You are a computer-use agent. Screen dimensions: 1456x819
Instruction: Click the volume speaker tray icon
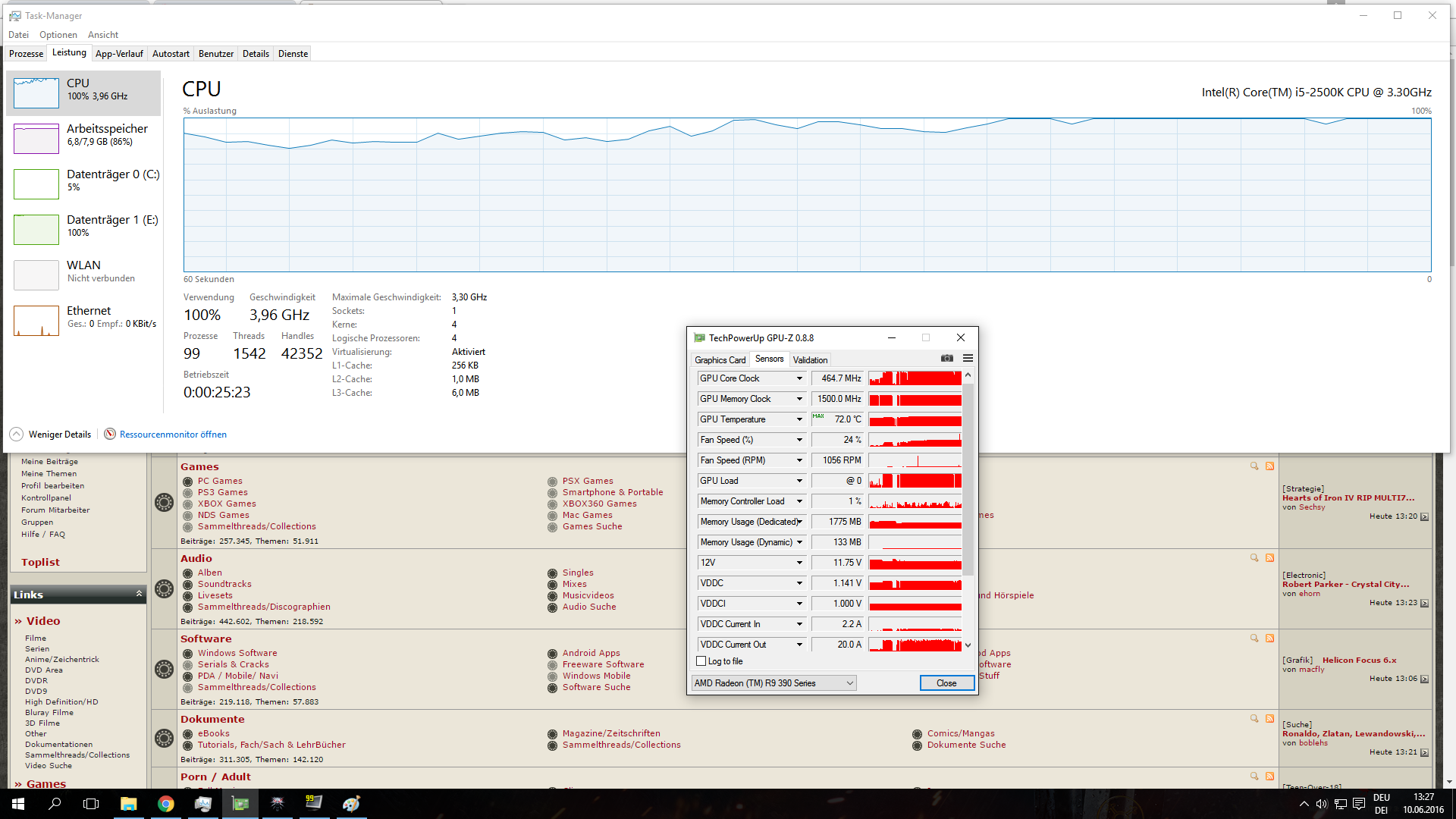pos(1322,804)
